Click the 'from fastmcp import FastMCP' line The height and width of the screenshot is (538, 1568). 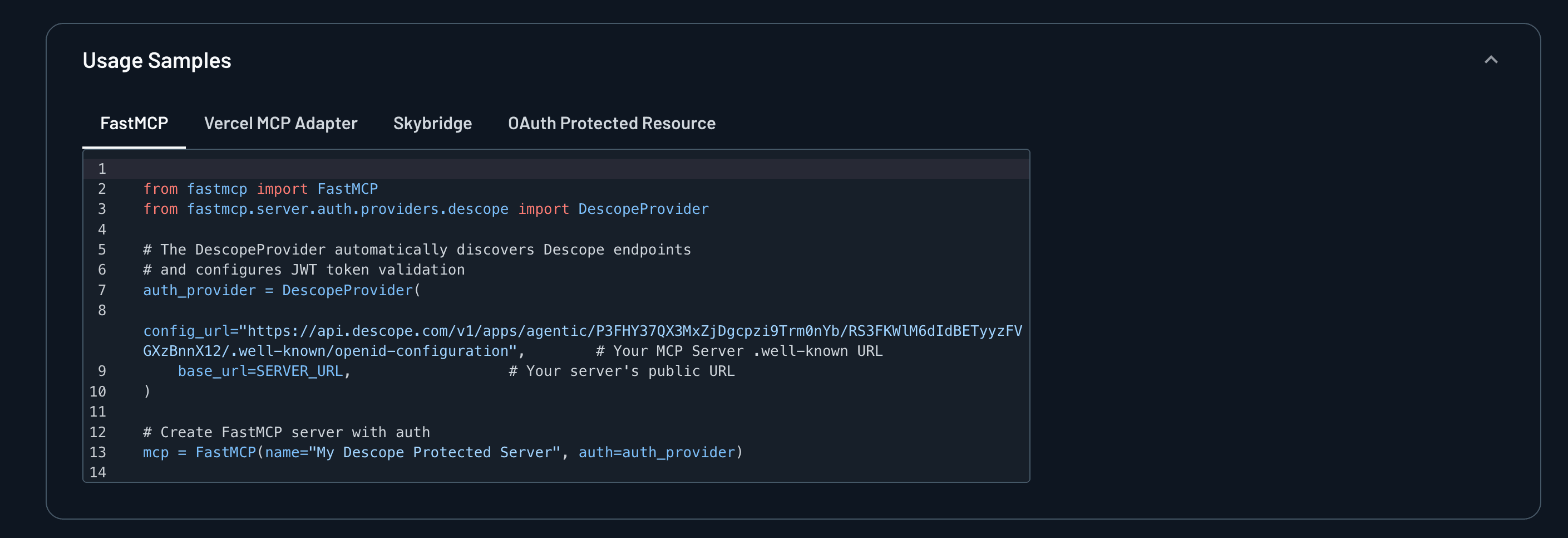(x=260, y=189)
